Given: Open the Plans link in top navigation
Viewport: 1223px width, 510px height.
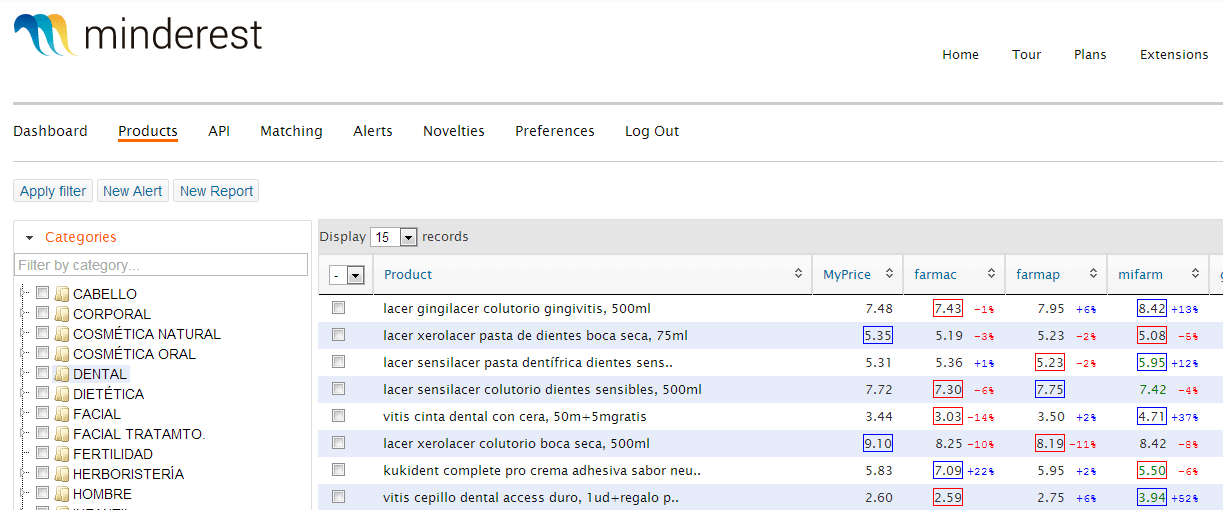Looking at the screenshot, I should pyautogui.click(x=1089, y=55).
